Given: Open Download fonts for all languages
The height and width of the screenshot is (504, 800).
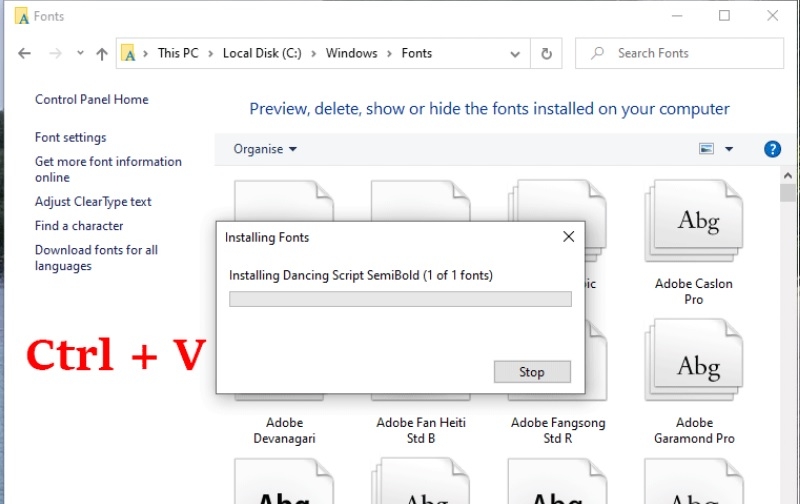Looking at the screenshot, I should (x=96, y=258).
